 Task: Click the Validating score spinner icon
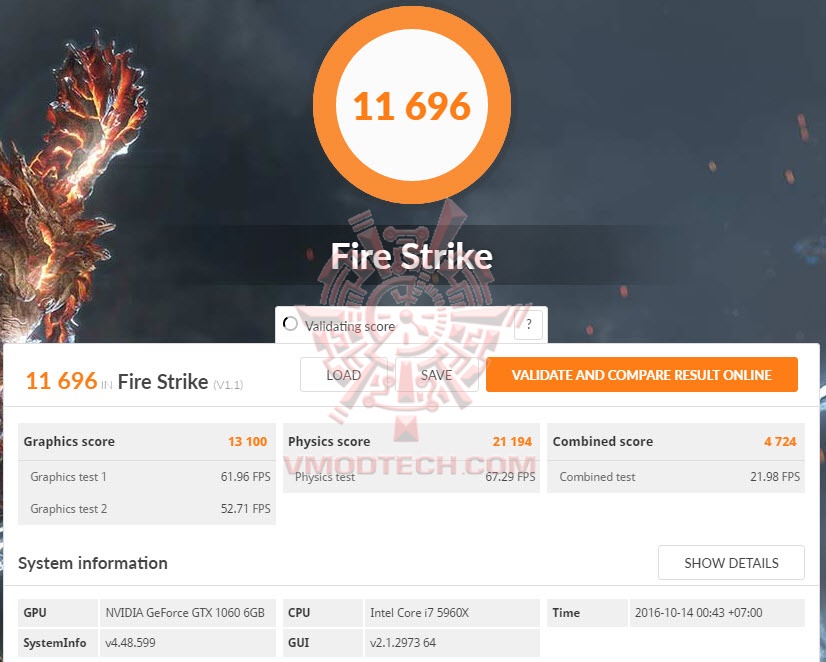(290, 324)
